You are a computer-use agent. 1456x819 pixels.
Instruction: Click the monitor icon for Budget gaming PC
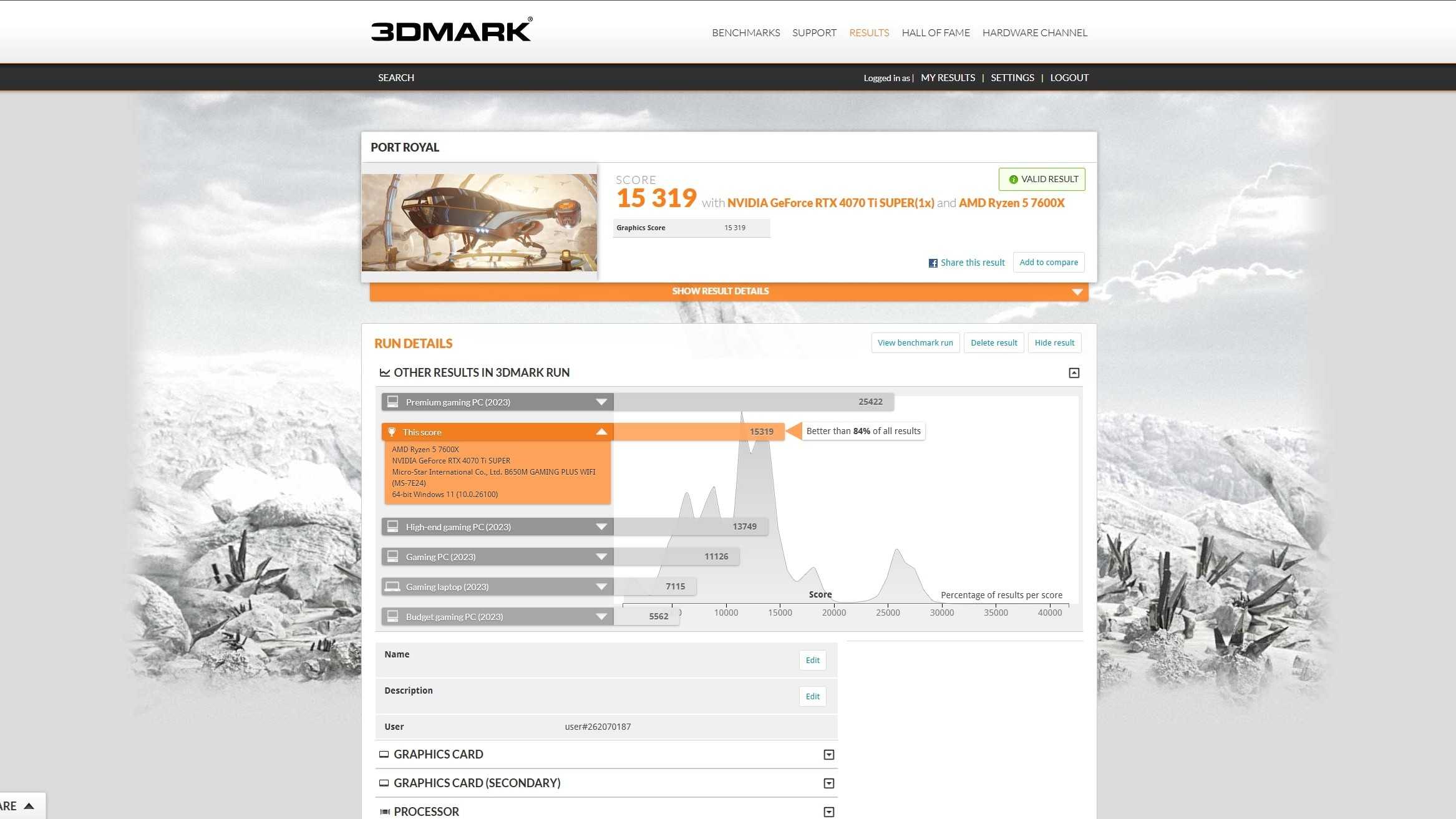392,616
